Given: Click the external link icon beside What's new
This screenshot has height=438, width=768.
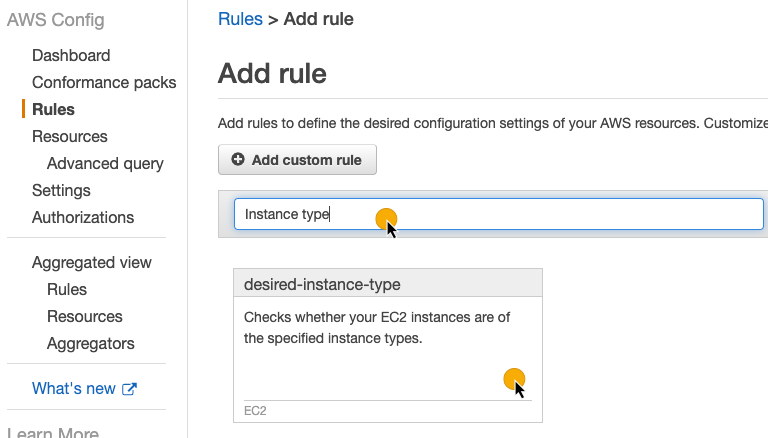Looking at the screenshot, I should pos(129,389).
